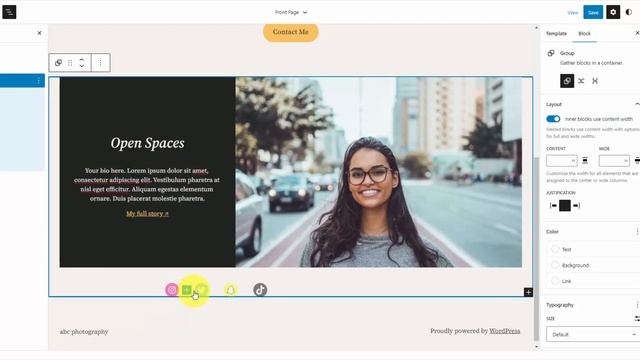This screenshot has height=360, width=640.
Task: Click the View link in the header
Action: (x=573, y=13)
